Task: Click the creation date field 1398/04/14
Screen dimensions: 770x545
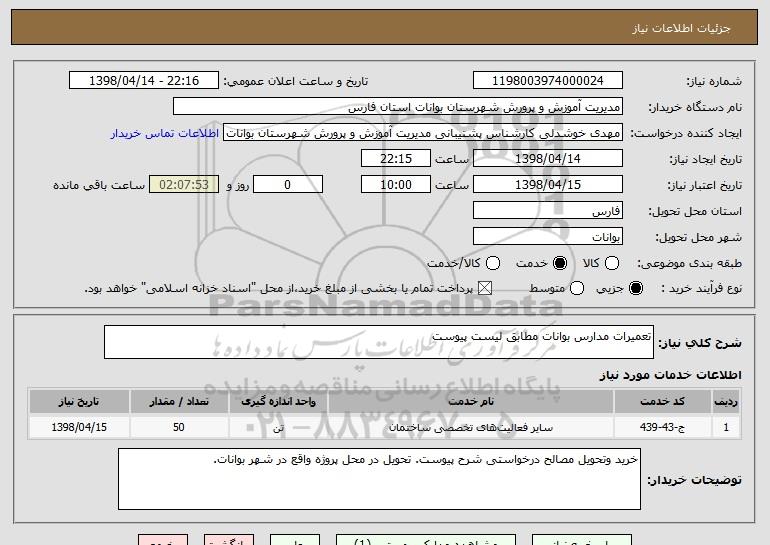Action: click(x=548, y=159)
